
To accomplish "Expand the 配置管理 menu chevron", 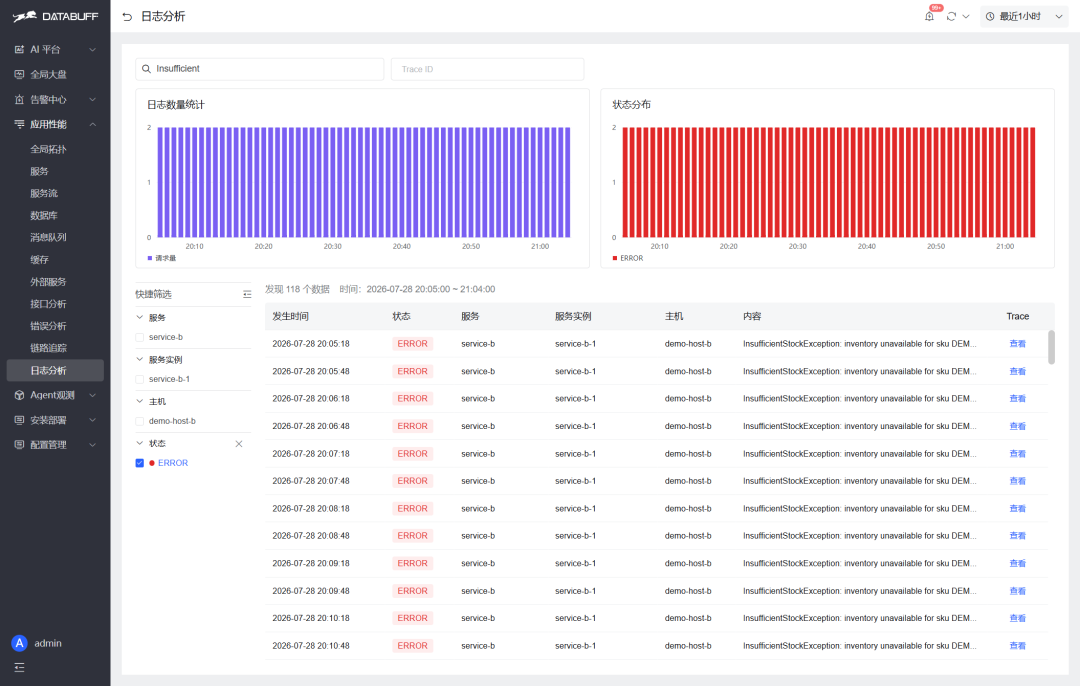I will pyautogui.click(x=92, y=445).
